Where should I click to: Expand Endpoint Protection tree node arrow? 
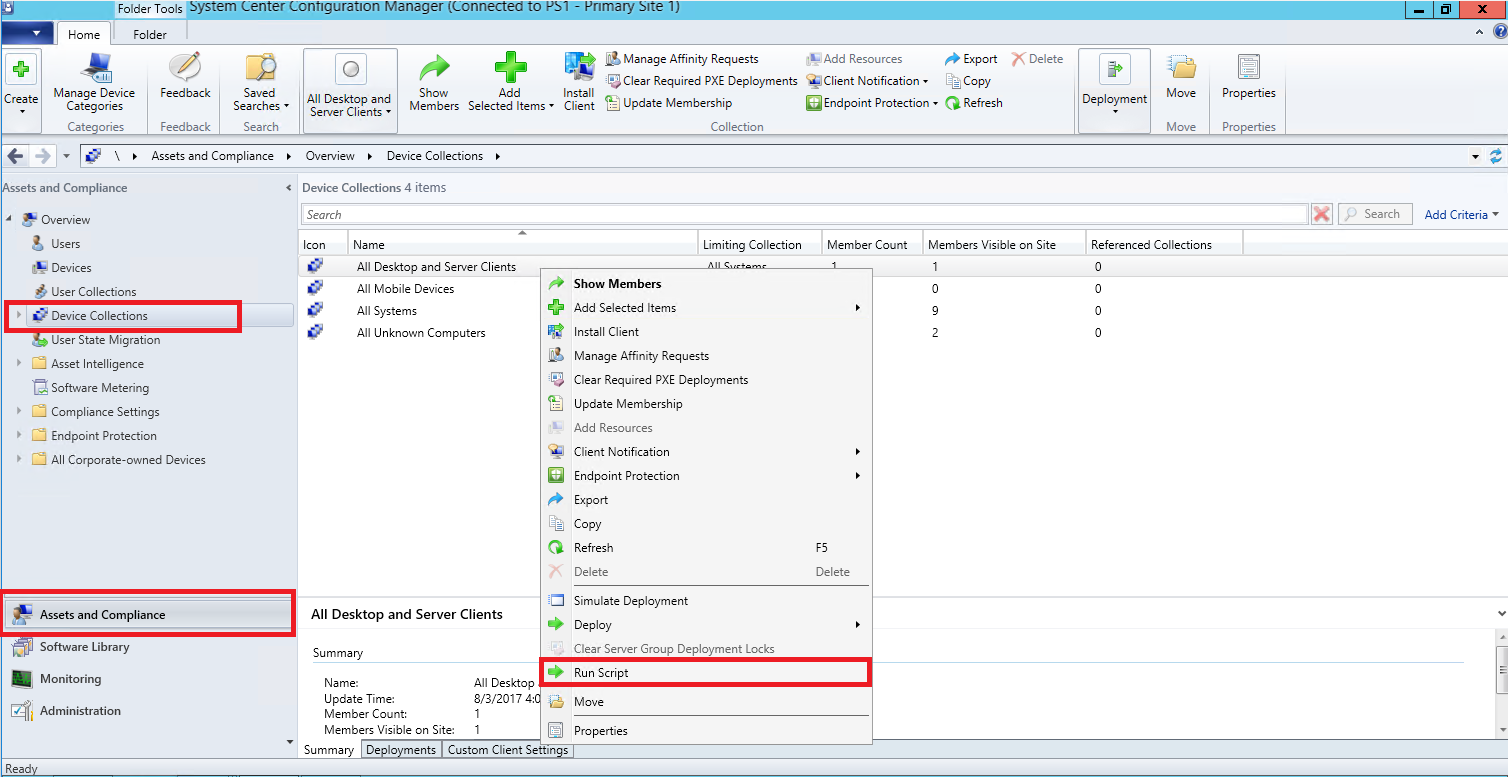point(18,436)
